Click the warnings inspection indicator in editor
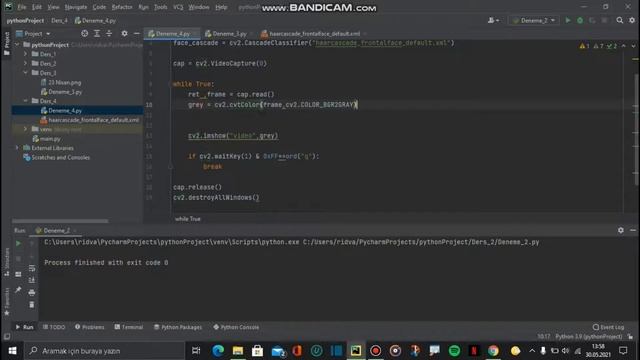Viewport: 640px width, 360px height. [x=598, y=46]
